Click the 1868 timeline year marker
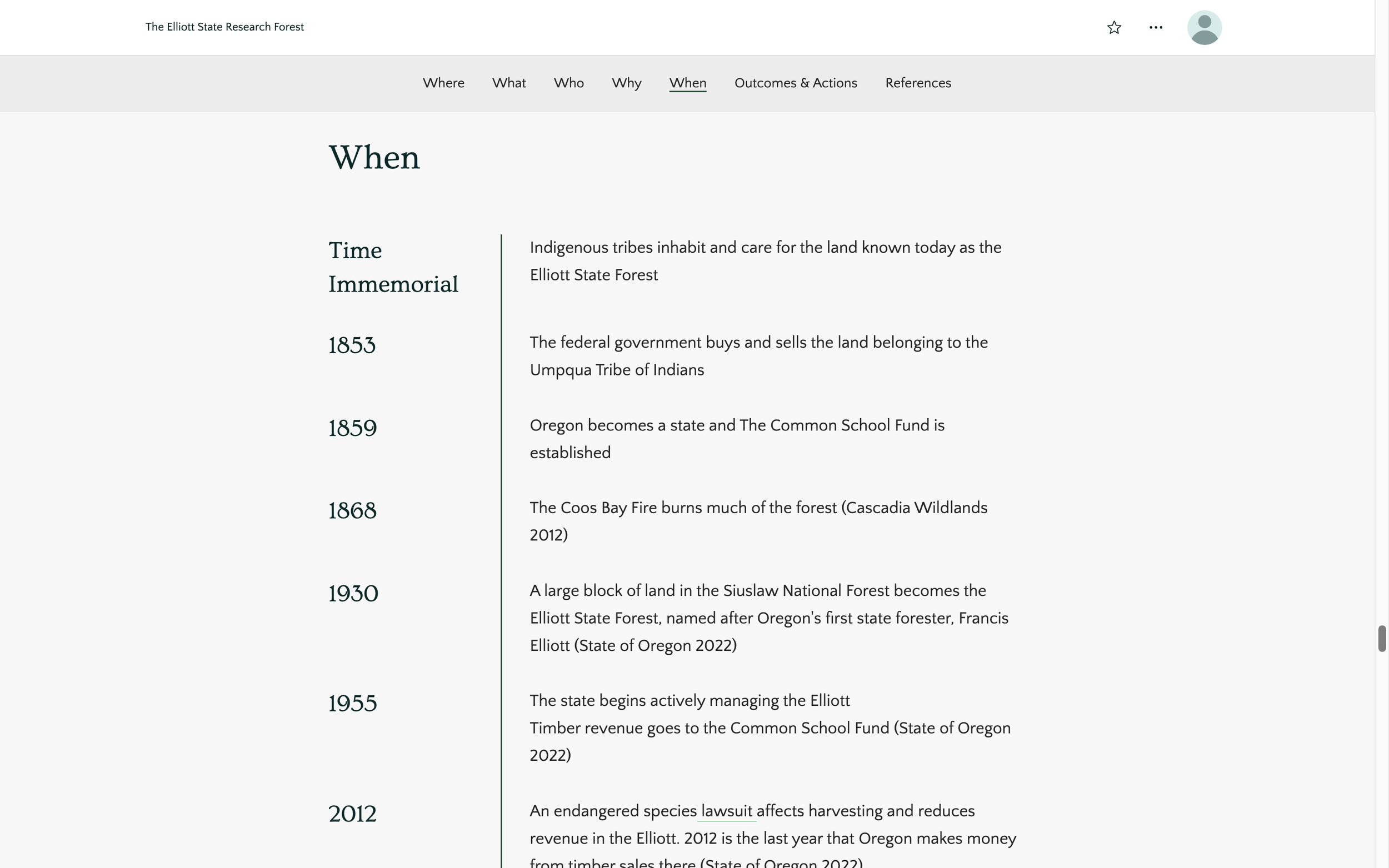 tap(352, 511)
